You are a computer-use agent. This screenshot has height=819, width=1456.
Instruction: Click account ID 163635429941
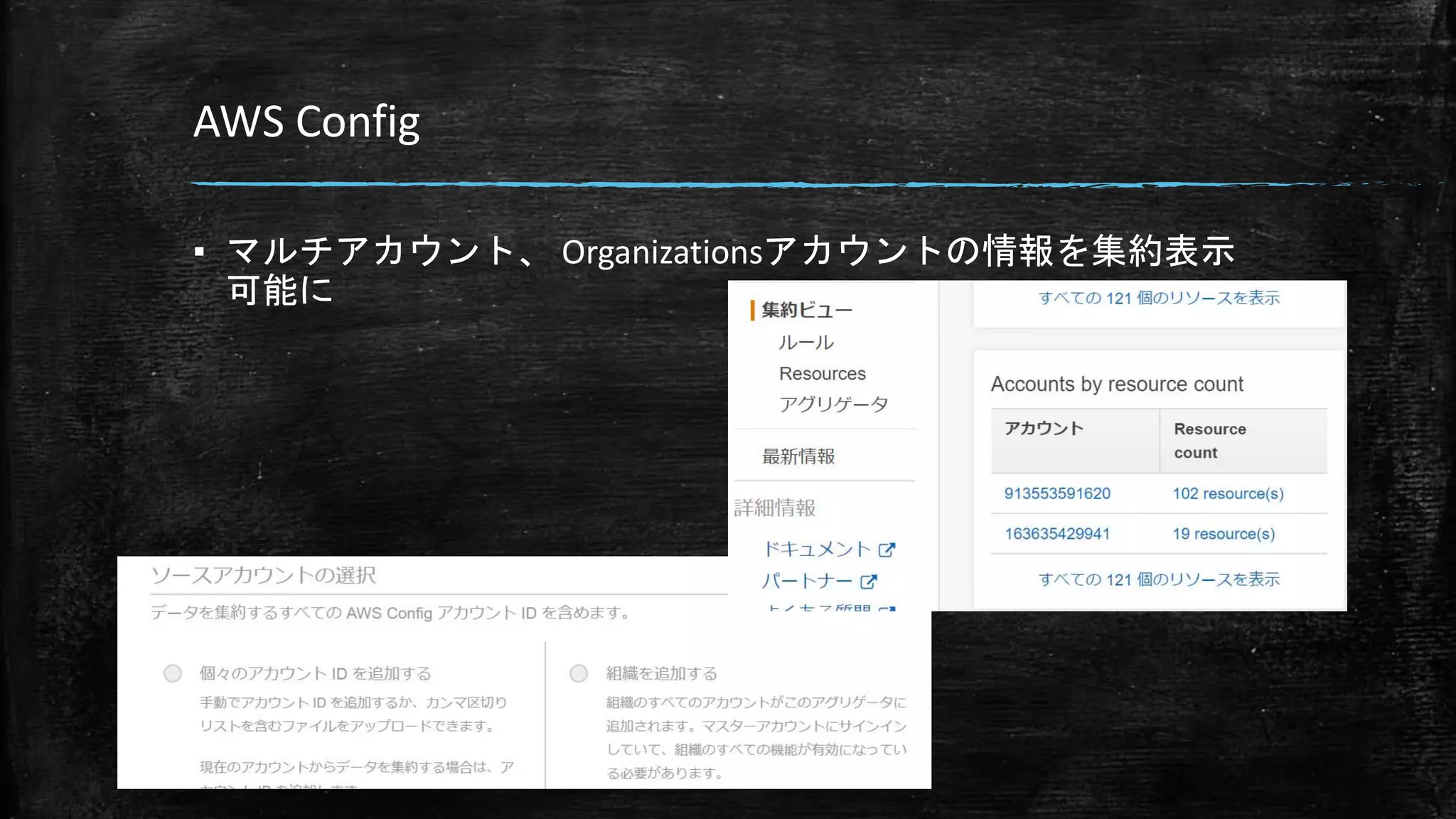[1057, 534]
